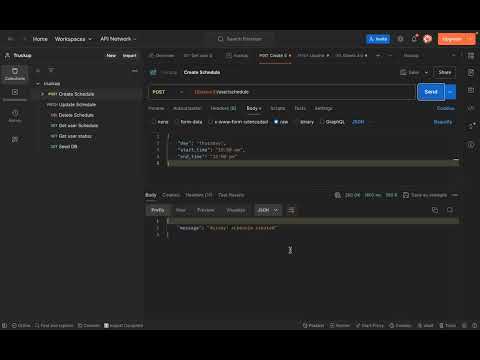This screenshot has height=360, width=480.
Task: Open the Send options dropdown arrow
Action: click(450, 92)
